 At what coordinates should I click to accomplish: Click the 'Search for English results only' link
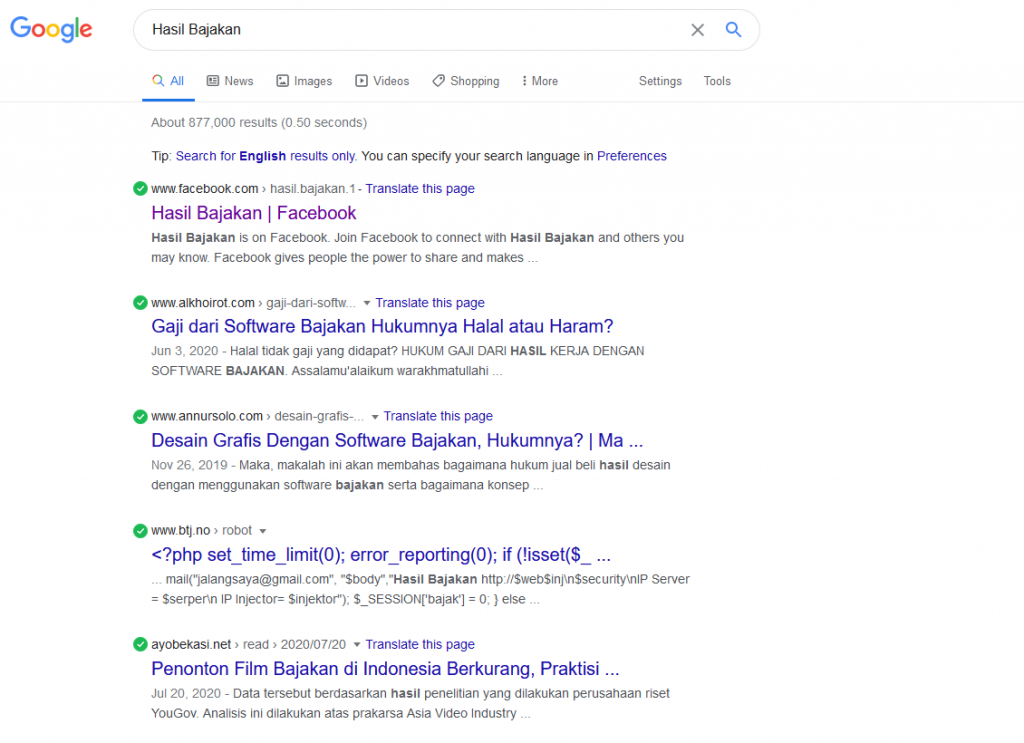coord(266,156)
